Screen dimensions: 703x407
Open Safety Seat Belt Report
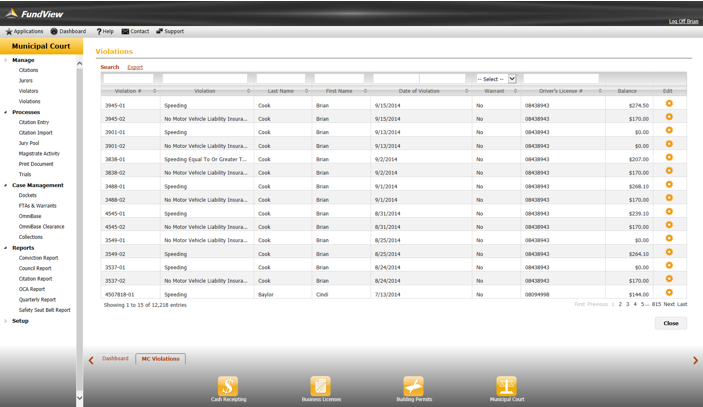44,310
